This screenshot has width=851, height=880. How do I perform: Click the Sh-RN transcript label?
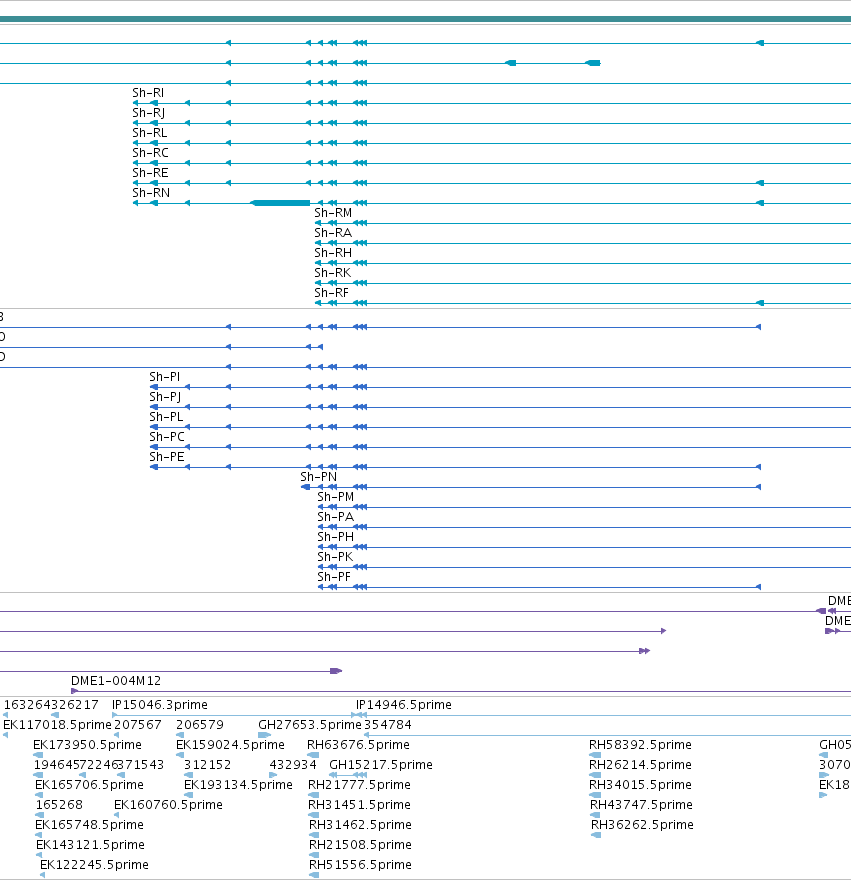click(x=151, y=193)
